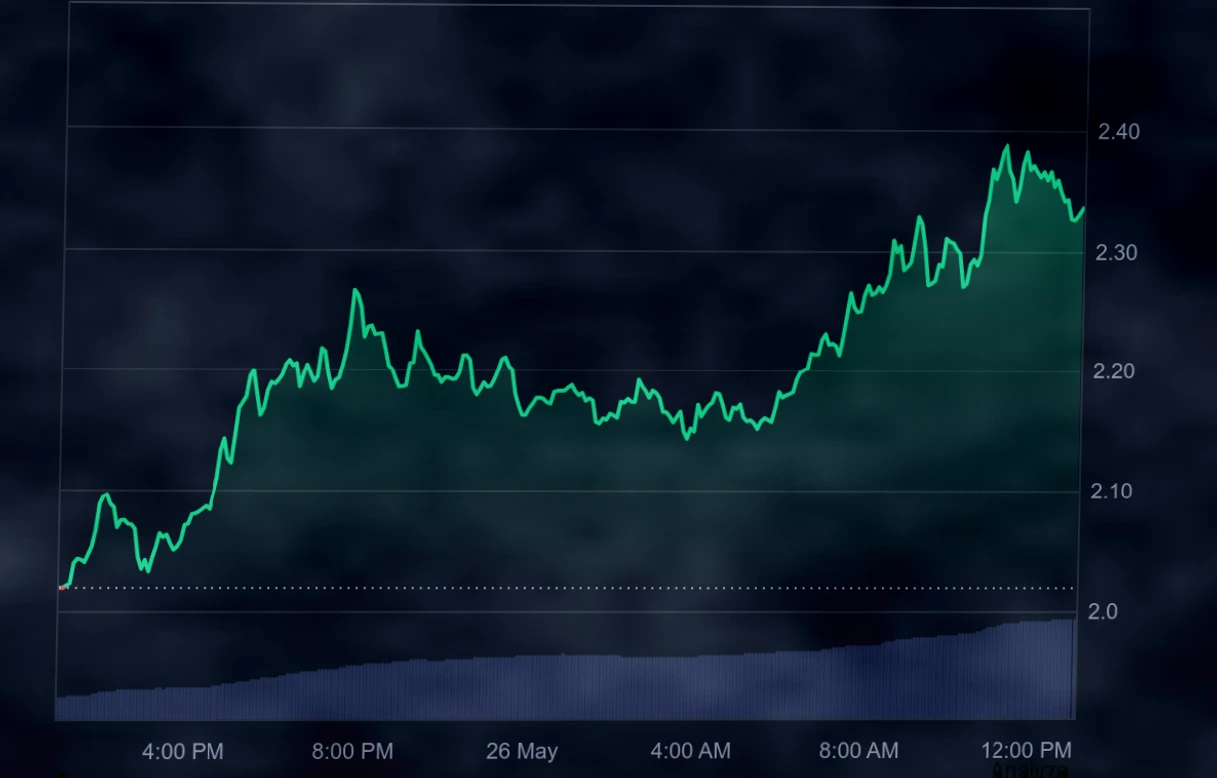Click the 2.40 price axis label
Image resolution: width=1217 pixels, height=778 pixels.
[x=1118, y=132]
